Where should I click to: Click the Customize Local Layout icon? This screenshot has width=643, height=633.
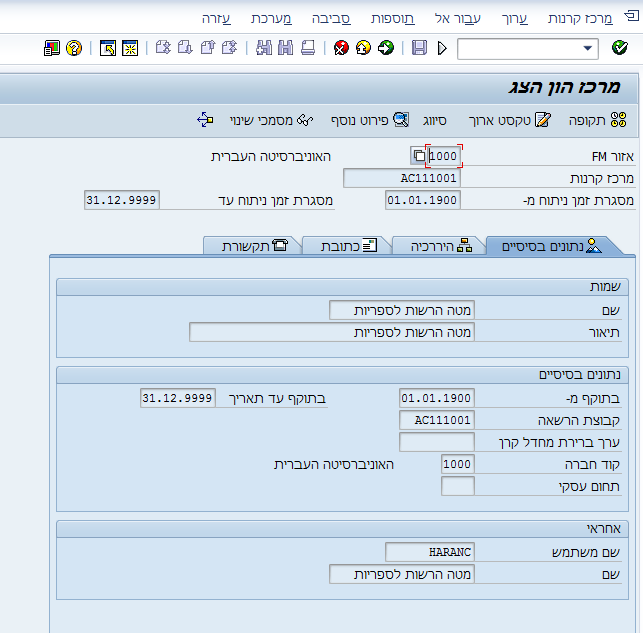tap(52, 48)
